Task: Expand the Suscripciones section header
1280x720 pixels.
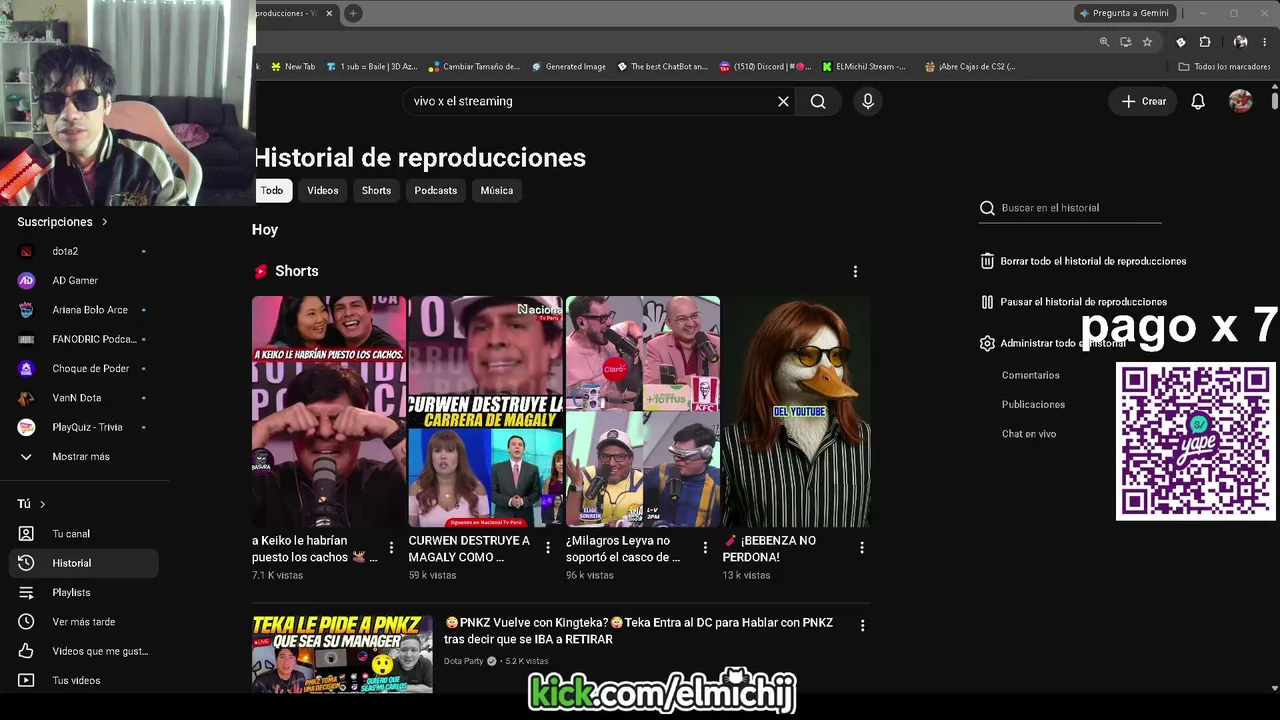Action: (62, 222)
